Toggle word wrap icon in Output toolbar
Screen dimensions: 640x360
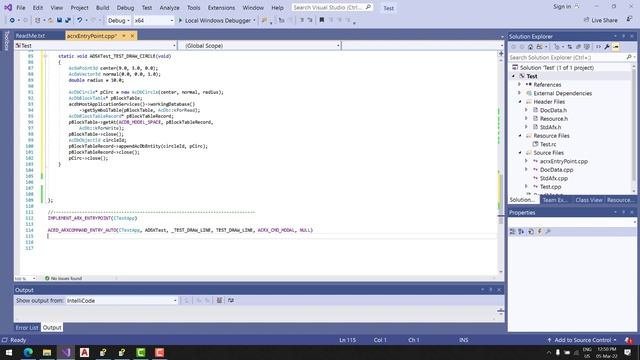[x=231, y=300]
